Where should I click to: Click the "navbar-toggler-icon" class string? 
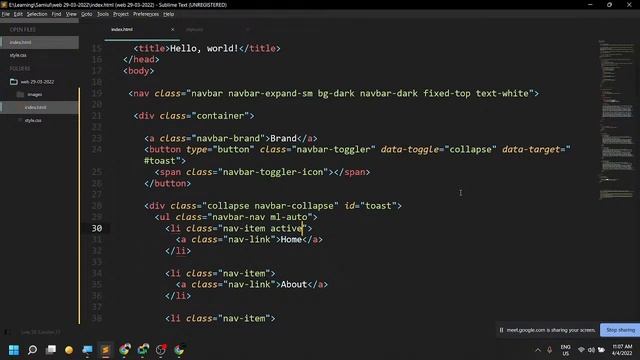click(273, 172)
